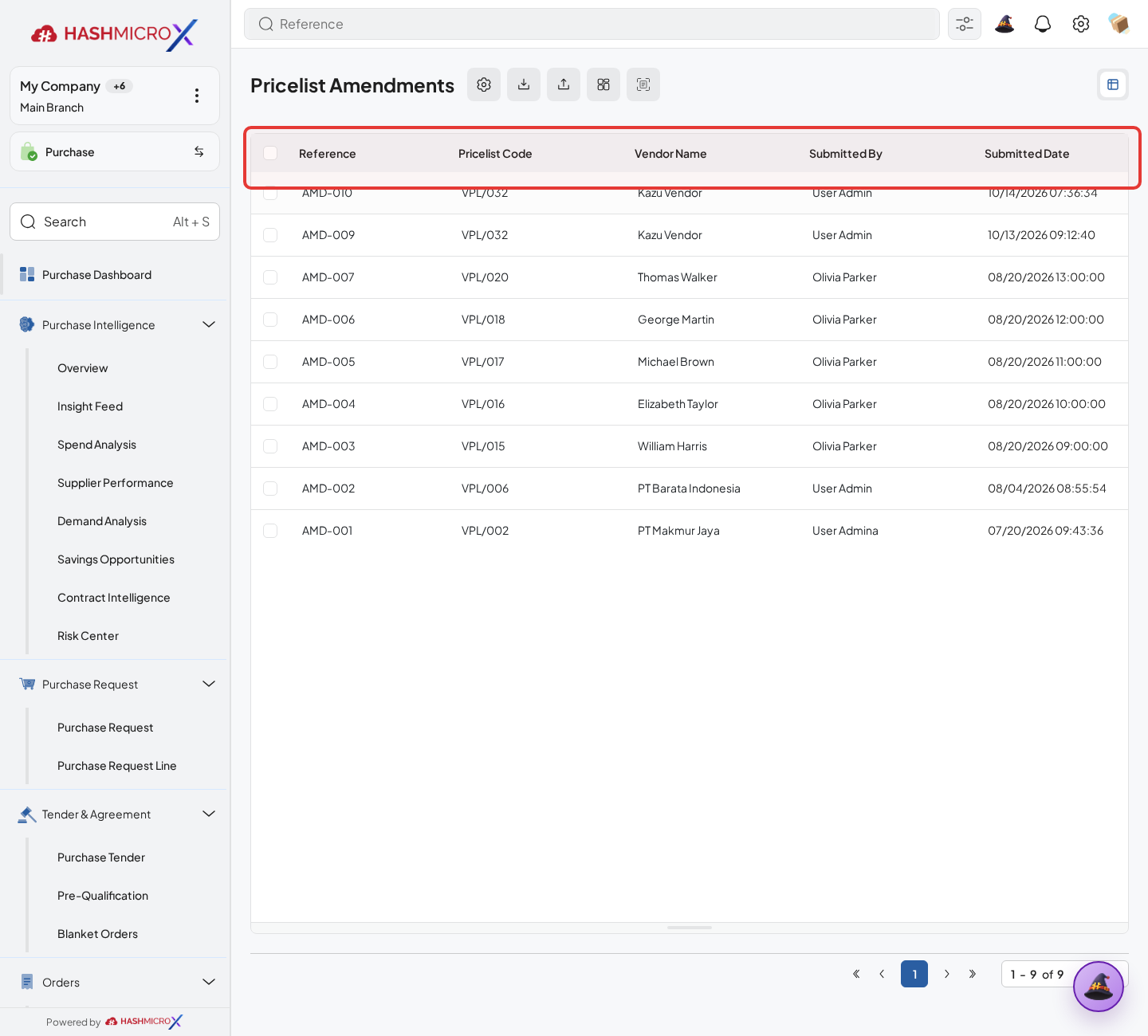Switch list layout via the top-right view icon
Viewport: 1148px width, 1036px height.
tap(1113, 84)
